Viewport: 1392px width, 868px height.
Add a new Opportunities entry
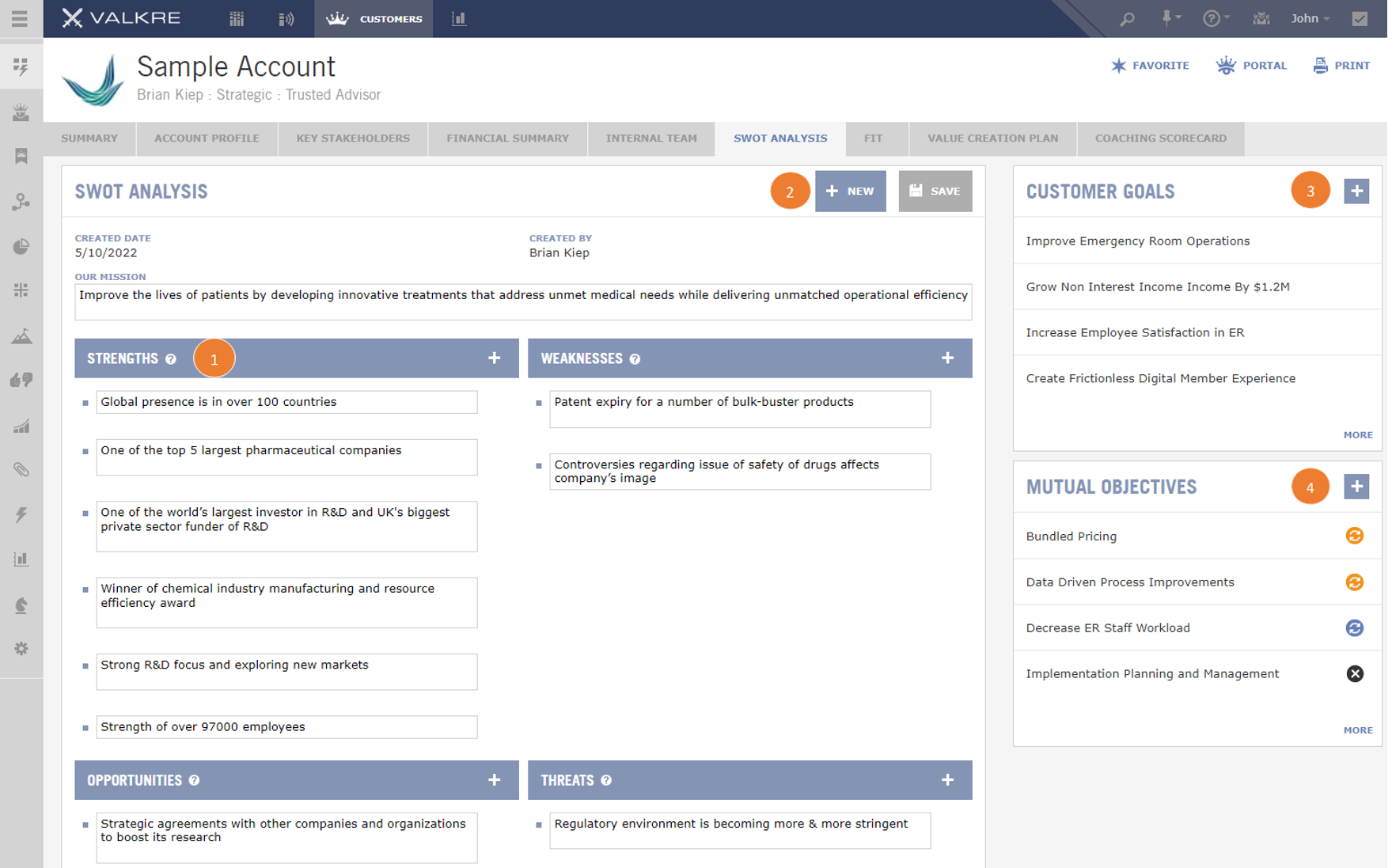[x=494, y=780]
